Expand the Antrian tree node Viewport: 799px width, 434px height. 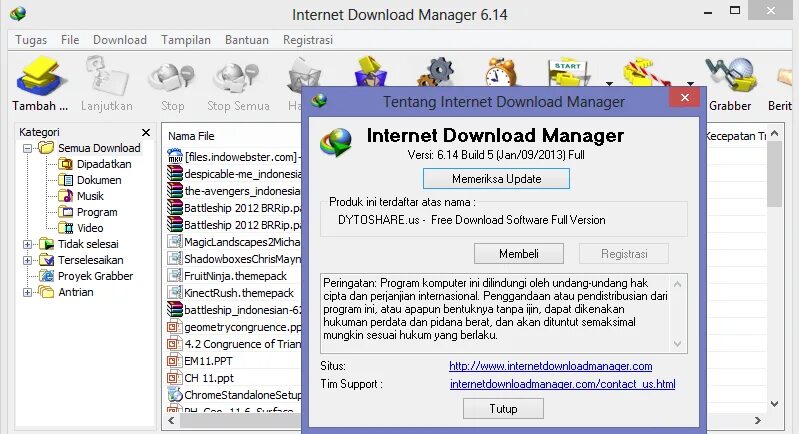tap(28, 292)
